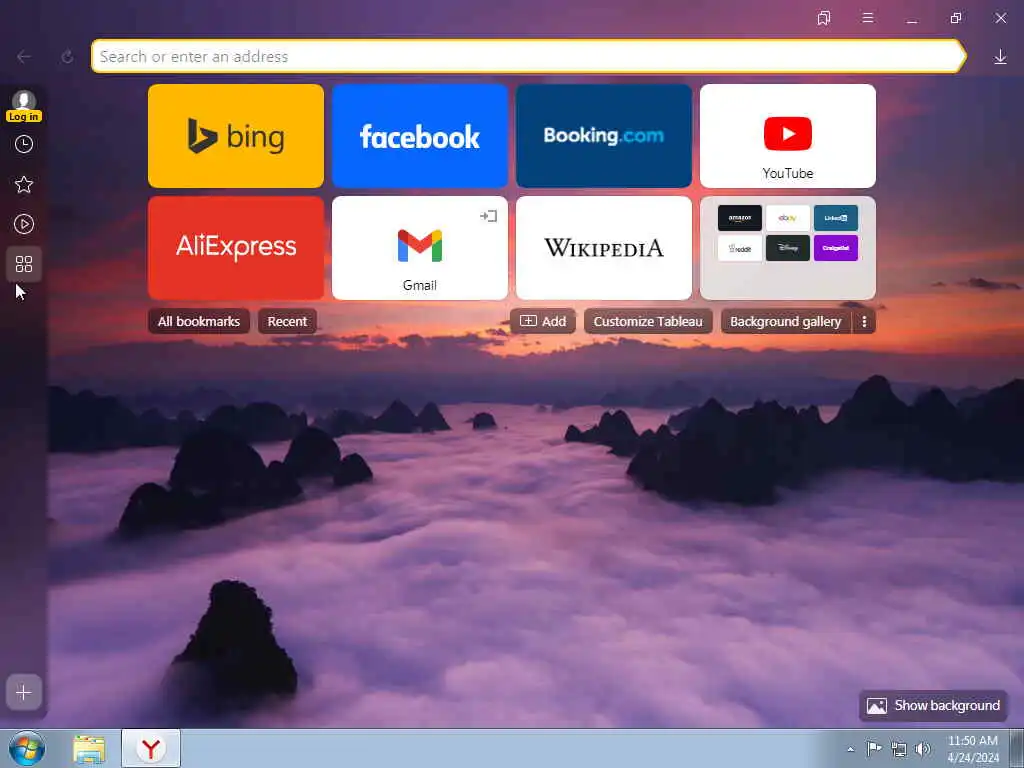The height and width of the screenshot is (768, 1024).
Task: Open the Booking.com tile
Action: point(603,136)
